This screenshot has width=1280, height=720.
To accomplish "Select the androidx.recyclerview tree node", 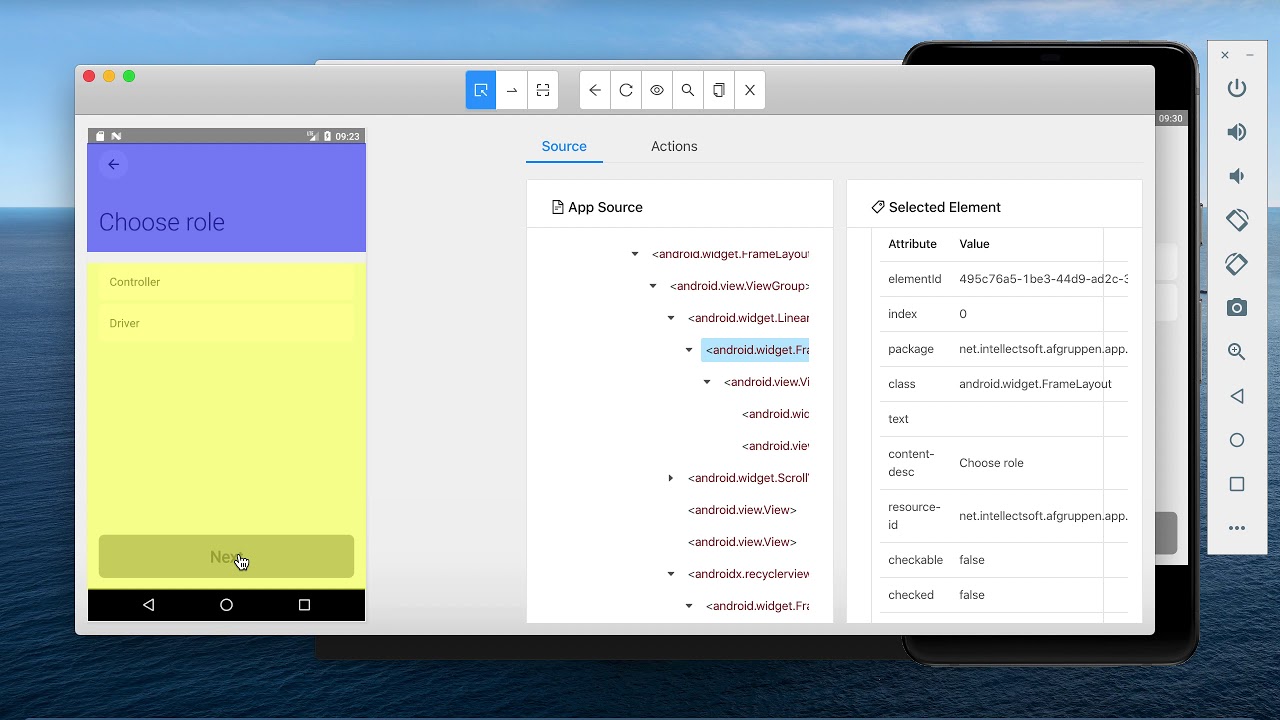I will pos(748,574).
